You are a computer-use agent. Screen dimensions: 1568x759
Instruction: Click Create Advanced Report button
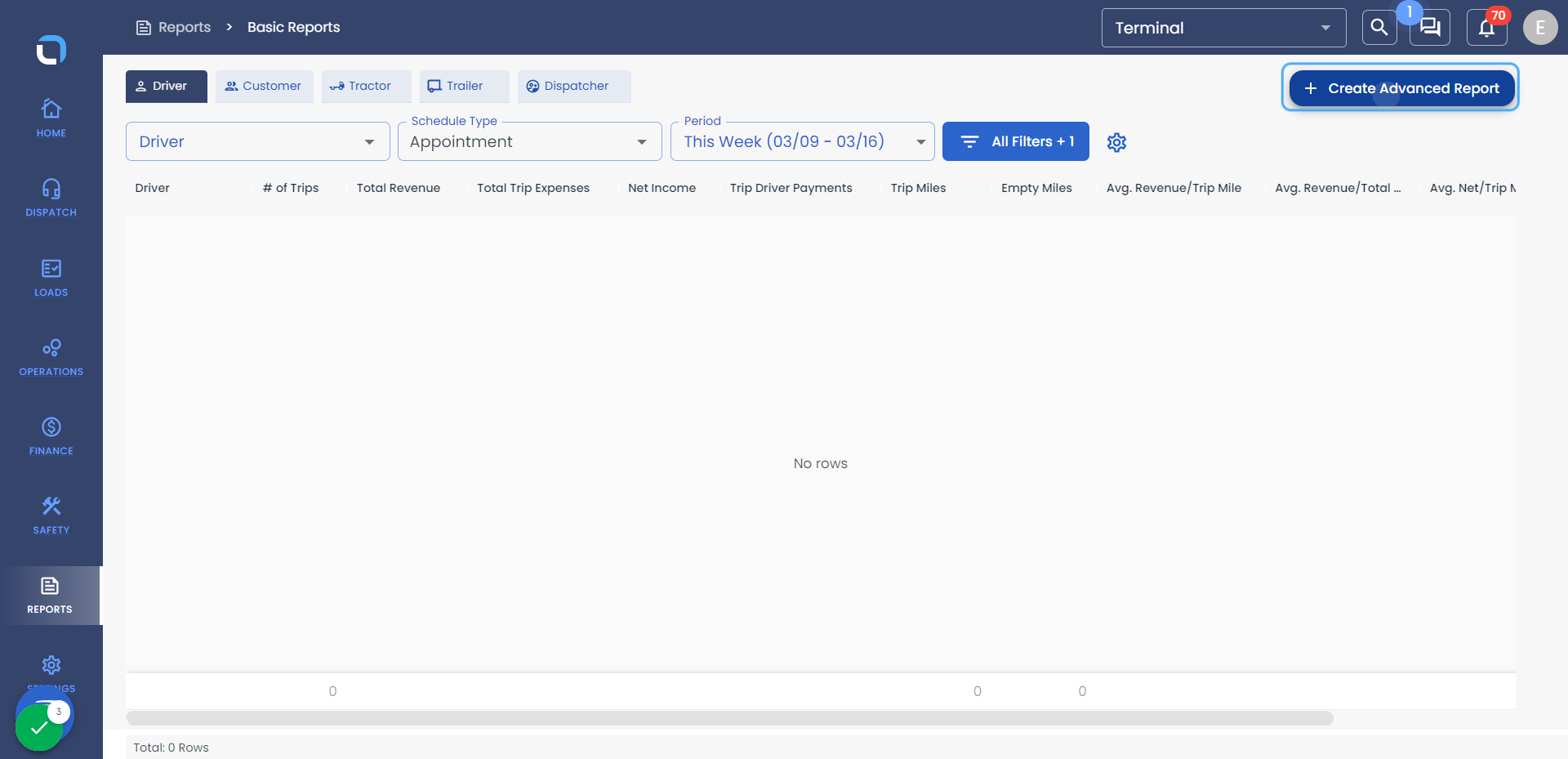click(1401, 88)
